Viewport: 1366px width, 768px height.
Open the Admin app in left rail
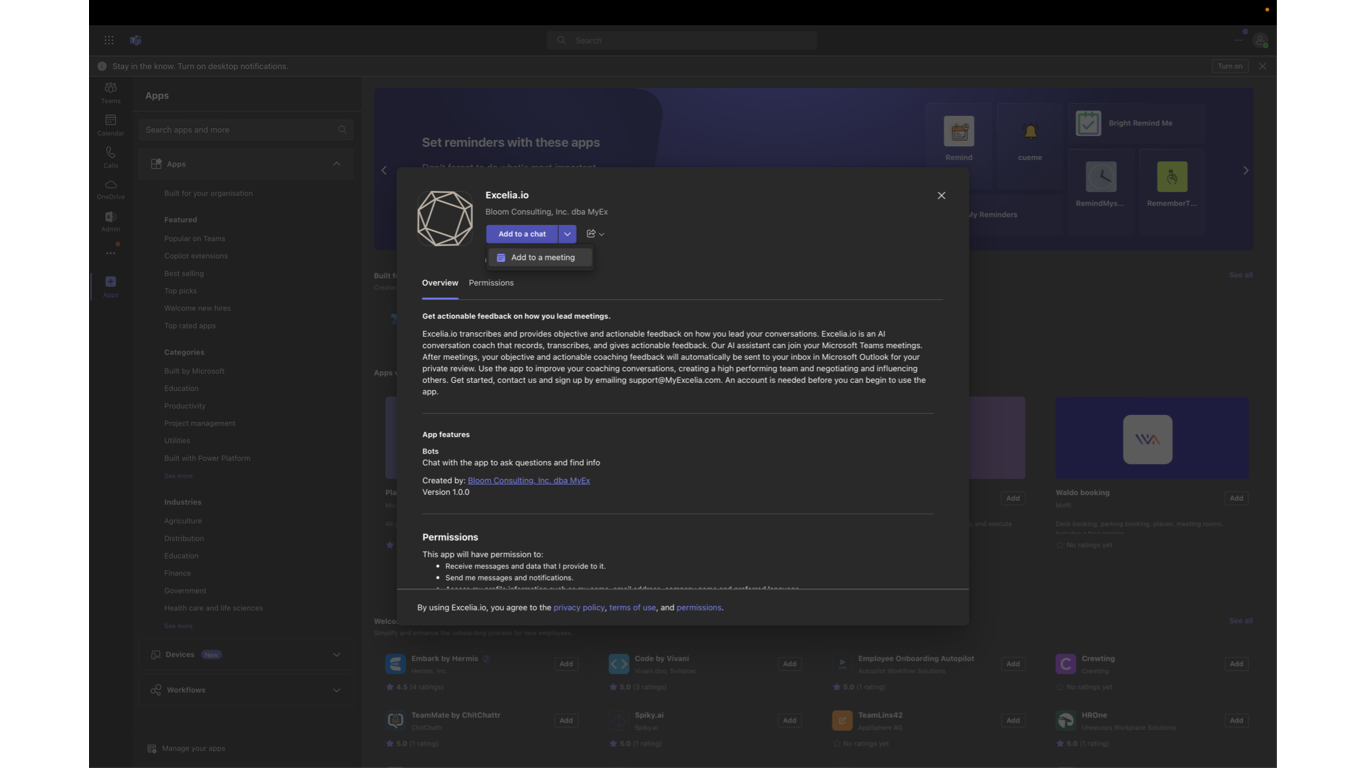pos(110,221)
